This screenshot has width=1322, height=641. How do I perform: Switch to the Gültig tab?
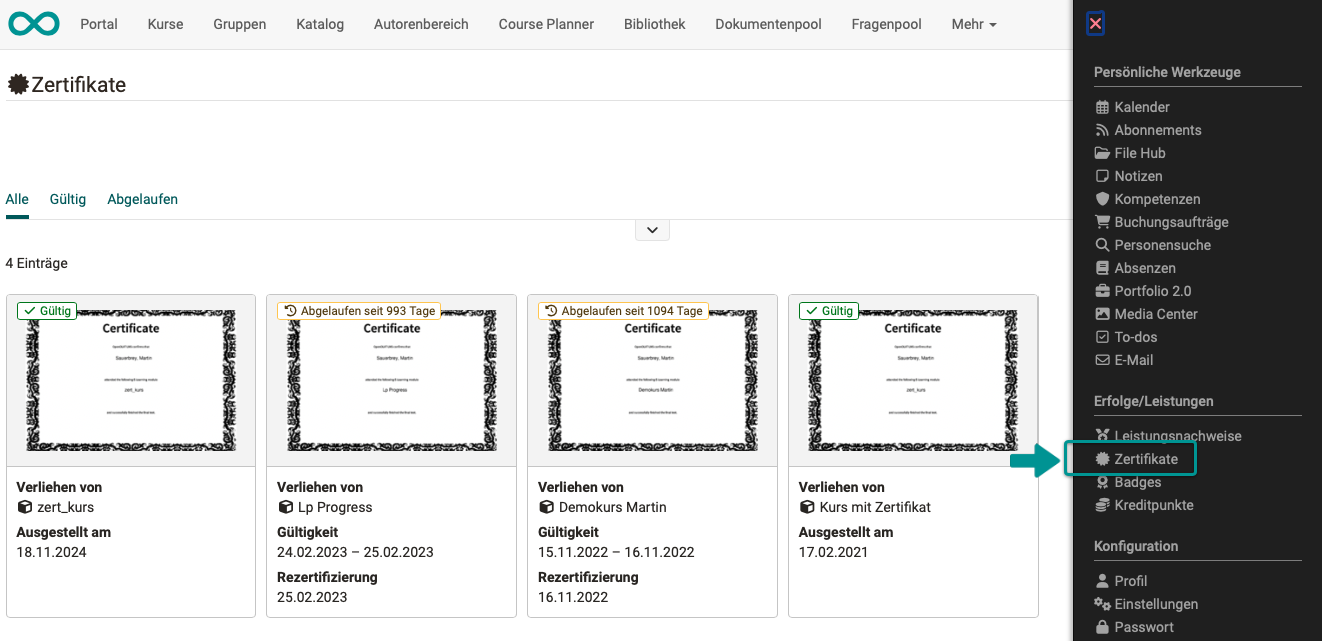click(x=68, y=199)
